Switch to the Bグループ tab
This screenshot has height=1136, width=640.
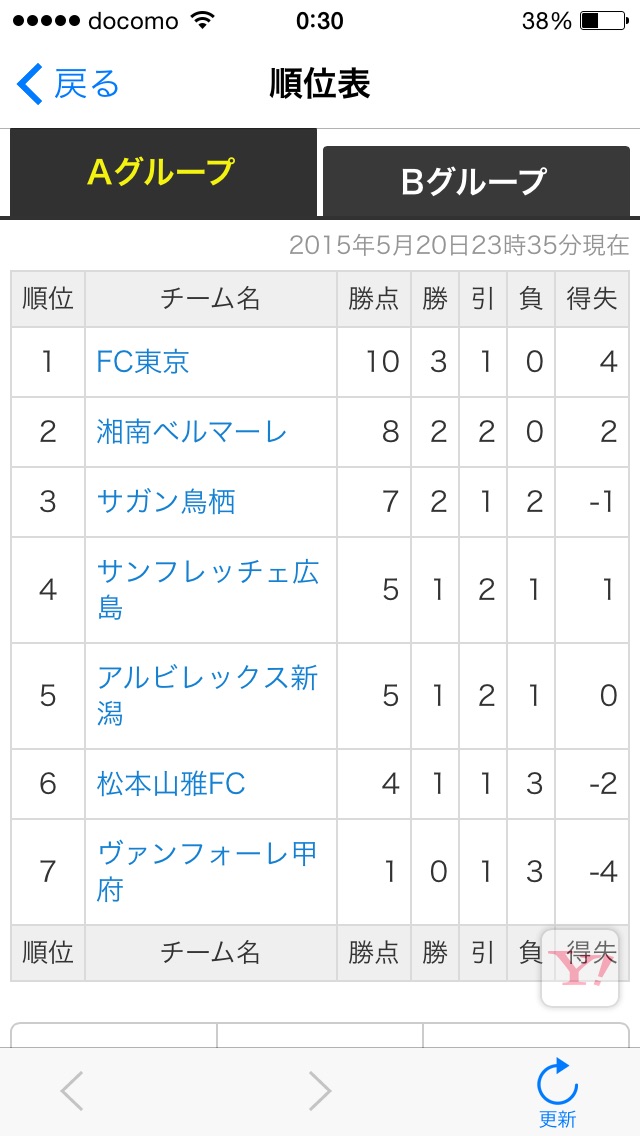(x=474, y=181)
